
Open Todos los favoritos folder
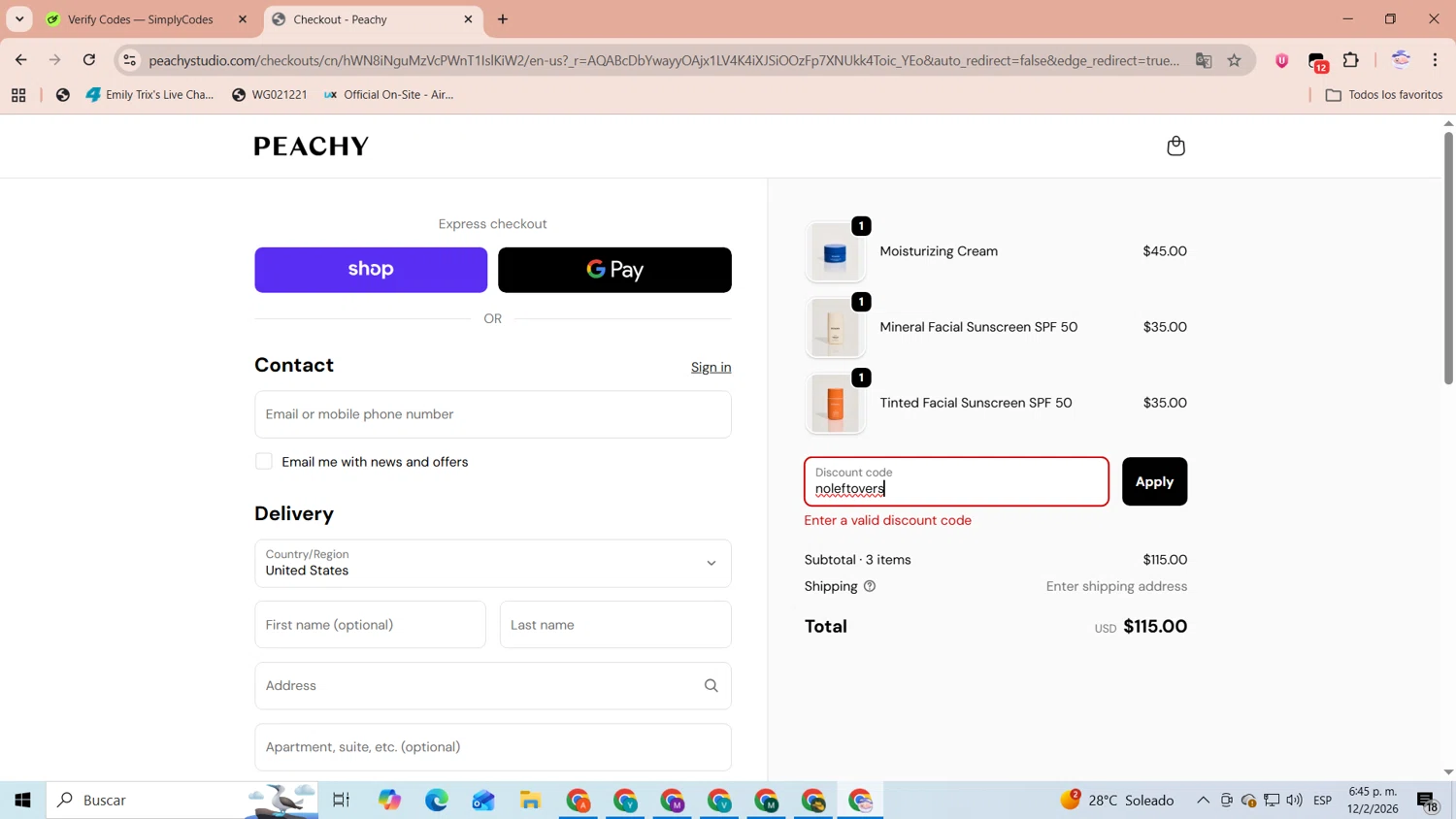click(x=1384, y=95)
